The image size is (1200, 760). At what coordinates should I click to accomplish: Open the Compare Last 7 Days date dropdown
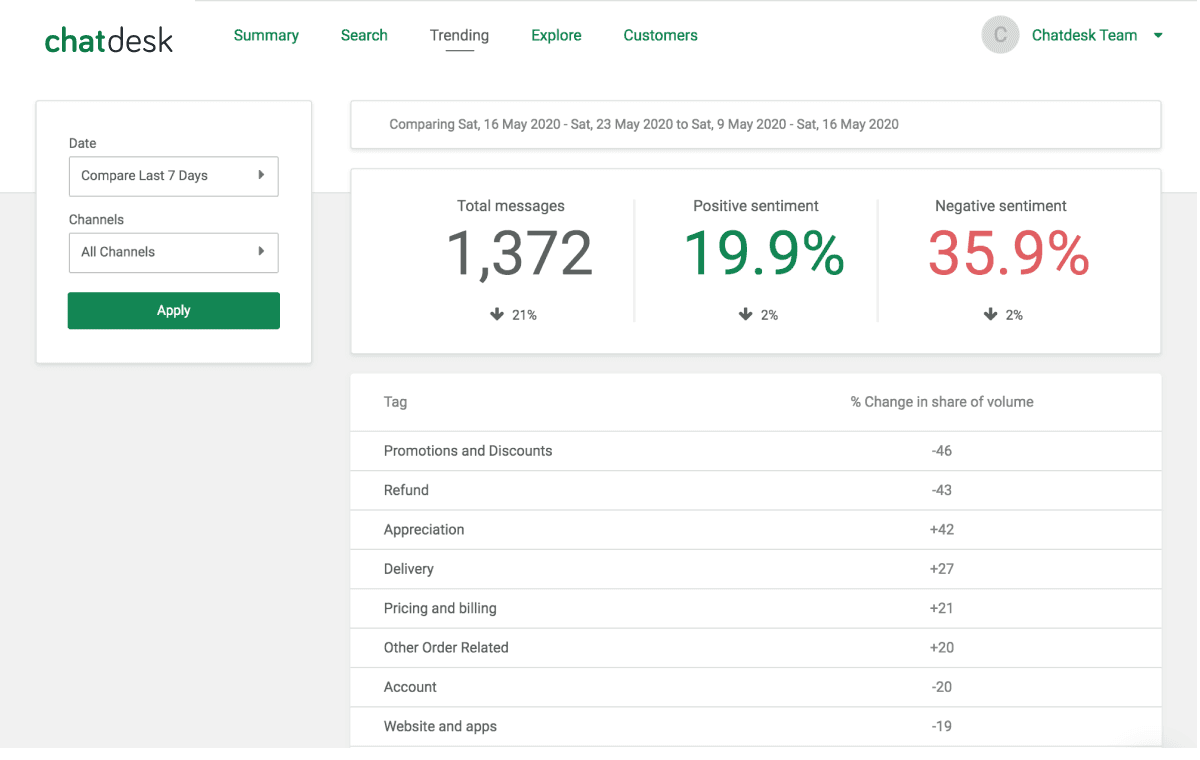click(x=173, y=176)
